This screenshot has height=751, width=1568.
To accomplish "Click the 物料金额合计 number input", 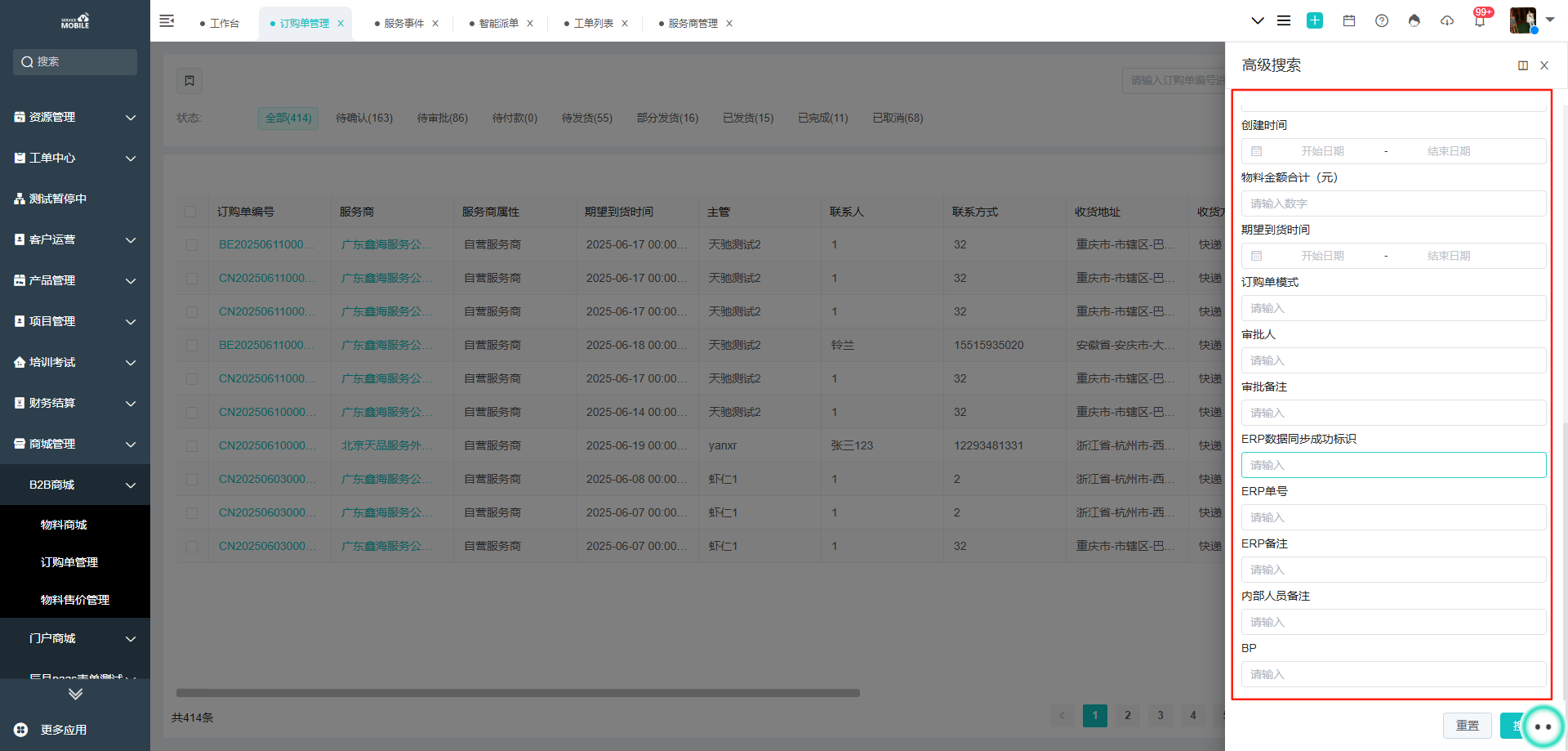I will [x=1393, y=203].
